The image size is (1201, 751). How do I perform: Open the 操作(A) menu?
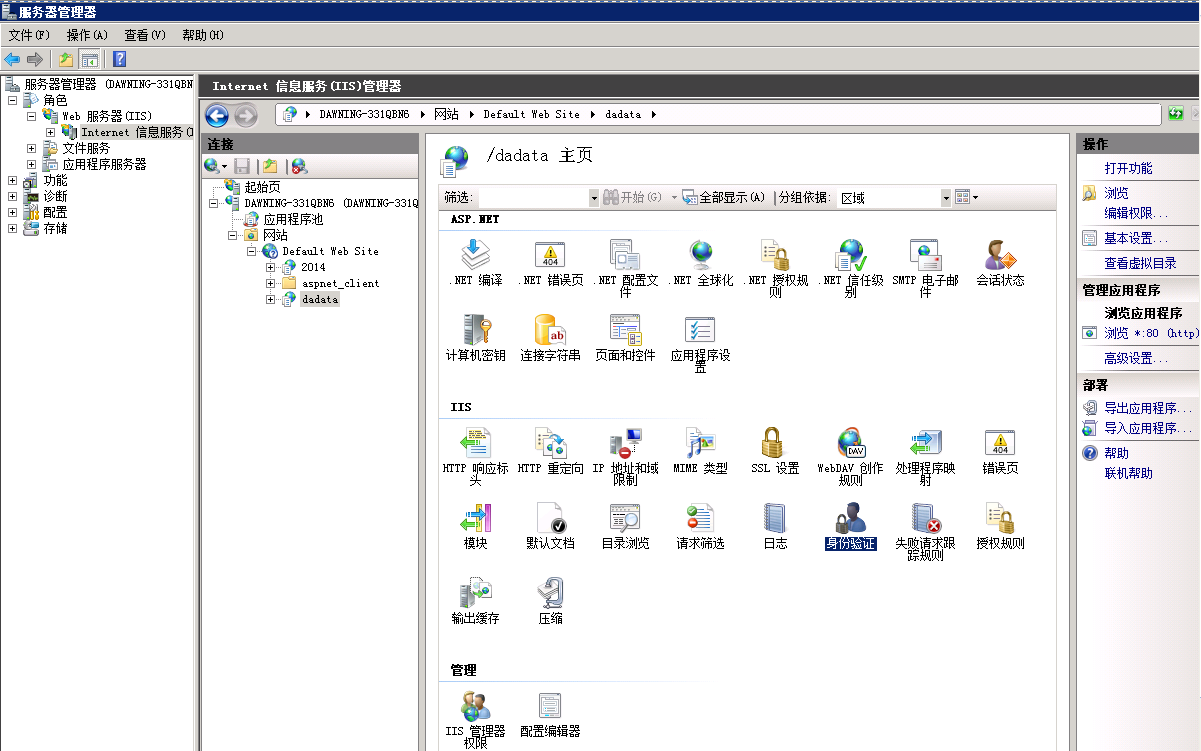(x=87, y=35)
